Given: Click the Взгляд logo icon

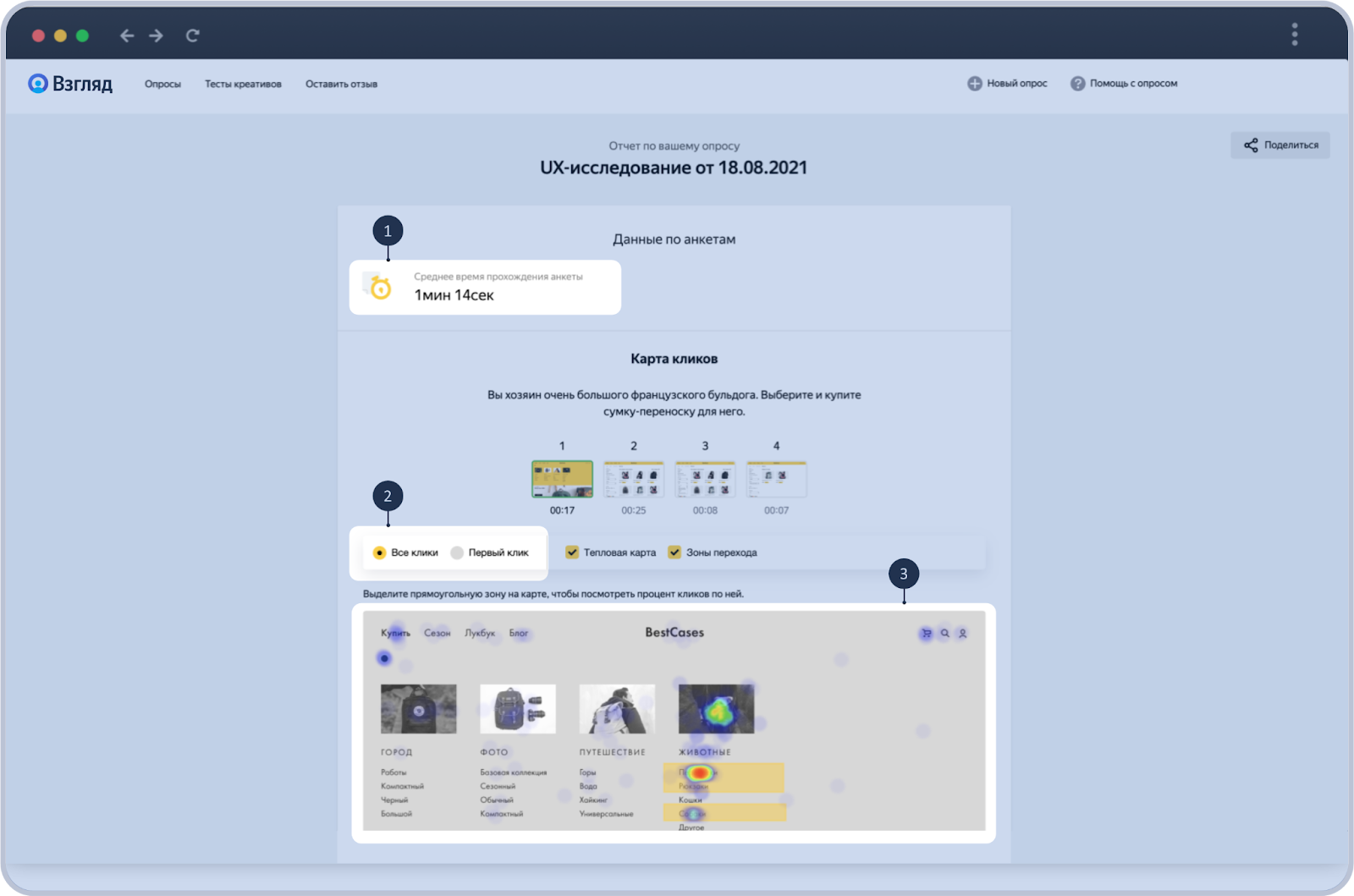Looking at the screenshot, I should coord(38,83).
